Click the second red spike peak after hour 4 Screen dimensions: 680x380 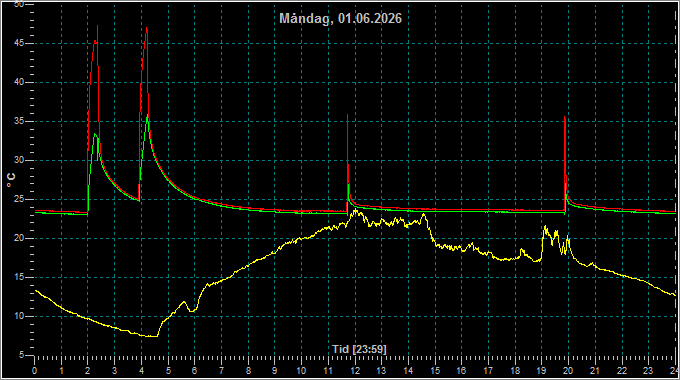pyautogui.click(x=147, y=28)
